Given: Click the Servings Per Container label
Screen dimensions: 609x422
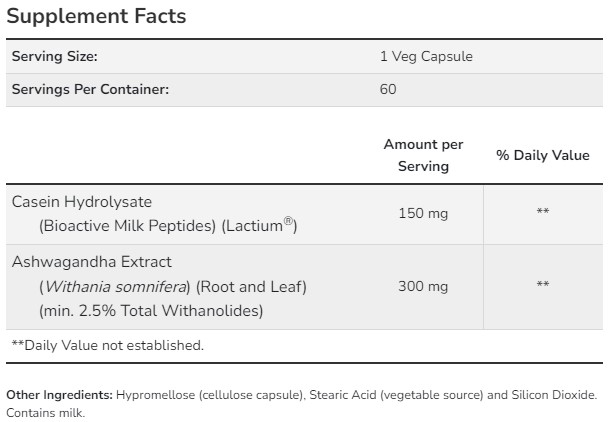Looking at the screenshot, I should [x=90, y=89].
